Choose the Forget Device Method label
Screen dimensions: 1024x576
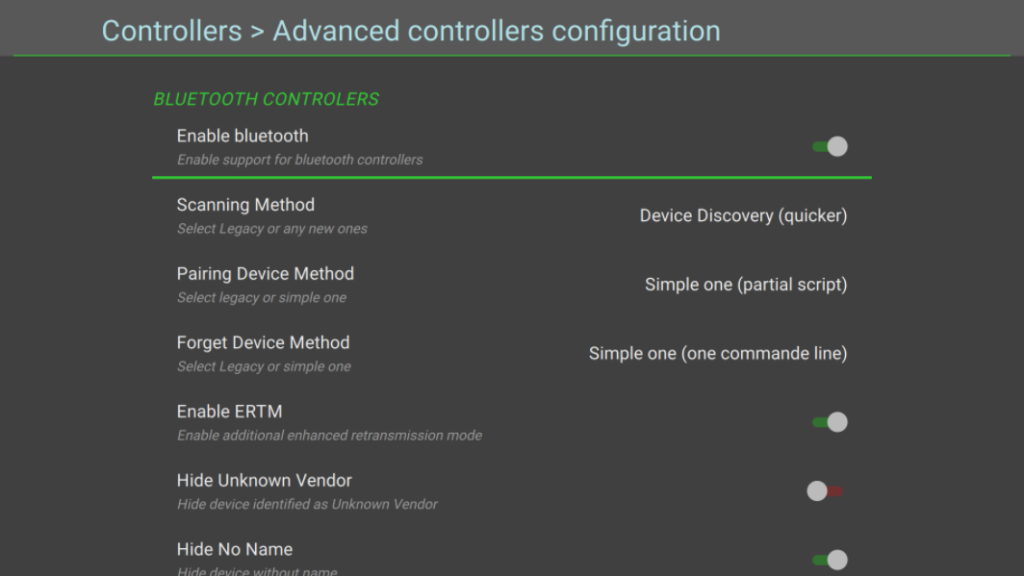click(x=263, y=342)
